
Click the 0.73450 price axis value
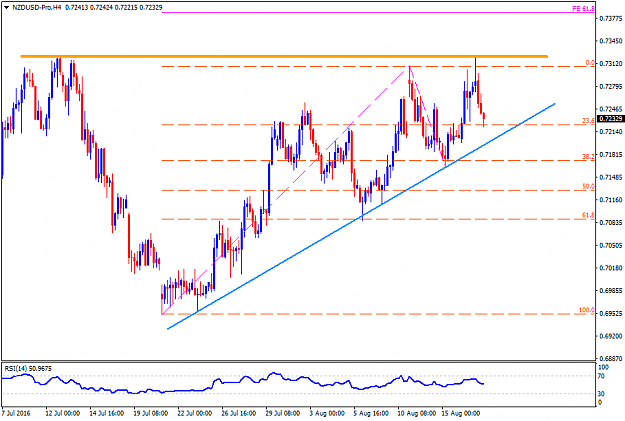pos(611,41)
